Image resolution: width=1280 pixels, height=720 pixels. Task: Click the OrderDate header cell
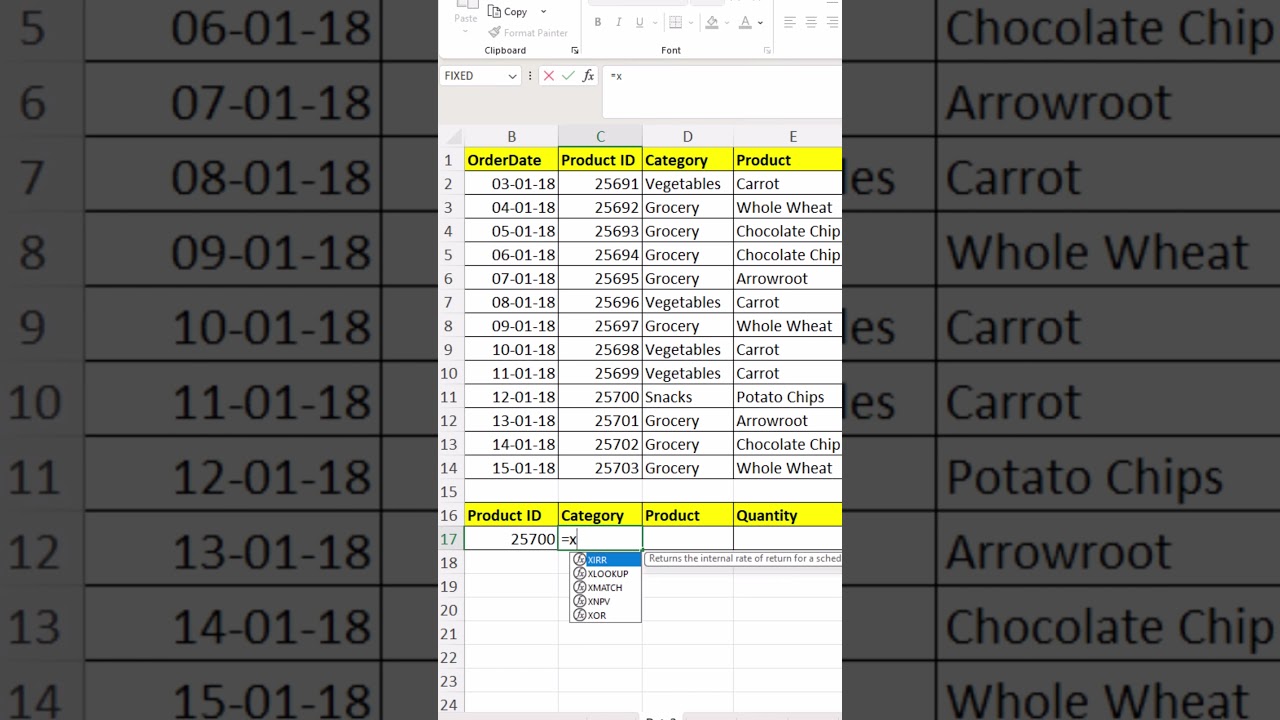click(511, 160)
